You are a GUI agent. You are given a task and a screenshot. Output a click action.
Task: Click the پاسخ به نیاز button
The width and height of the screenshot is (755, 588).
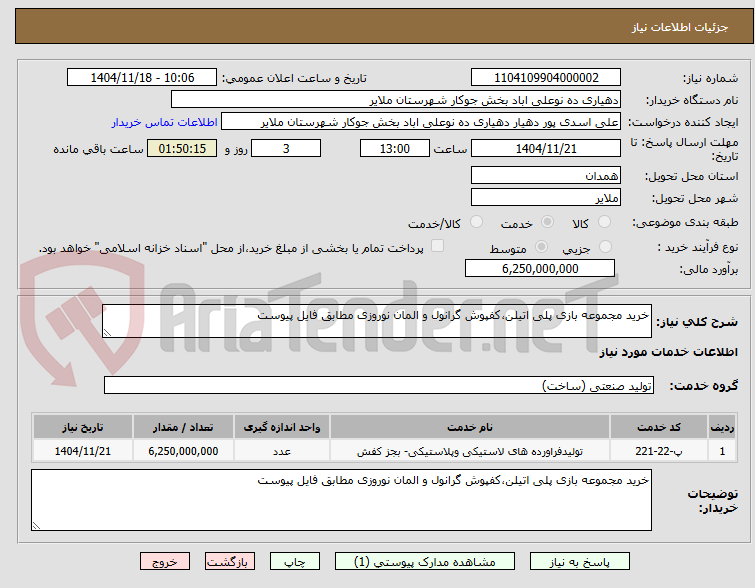coord(580,562)
